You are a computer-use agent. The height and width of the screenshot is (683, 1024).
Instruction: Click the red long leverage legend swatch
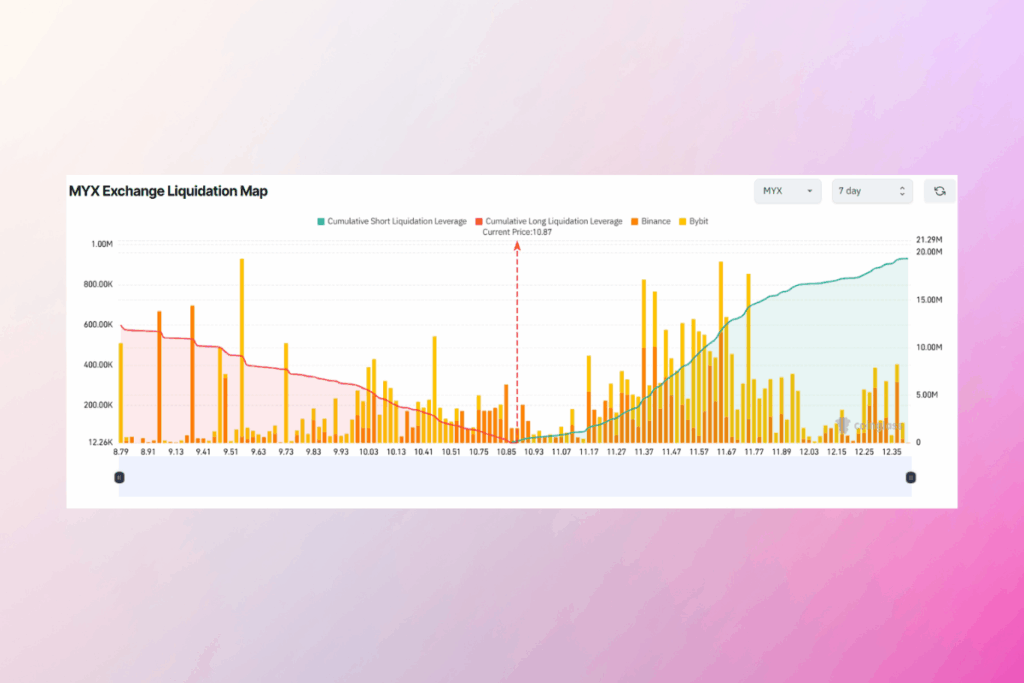coord(479,221)
